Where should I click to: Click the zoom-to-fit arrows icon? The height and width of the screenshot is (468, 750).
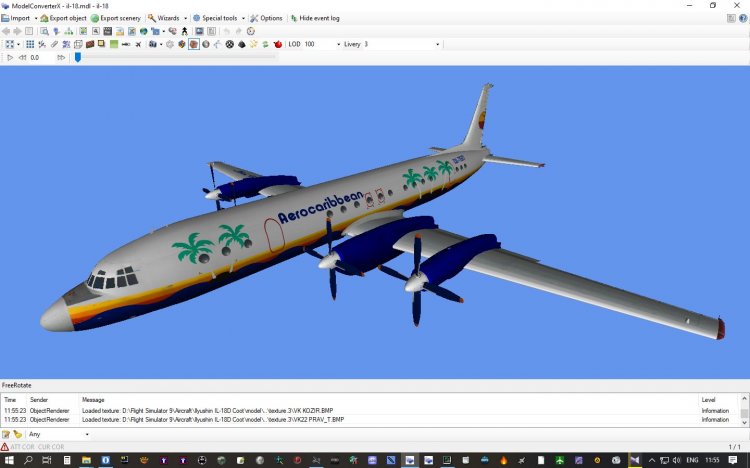coord(10,44)
